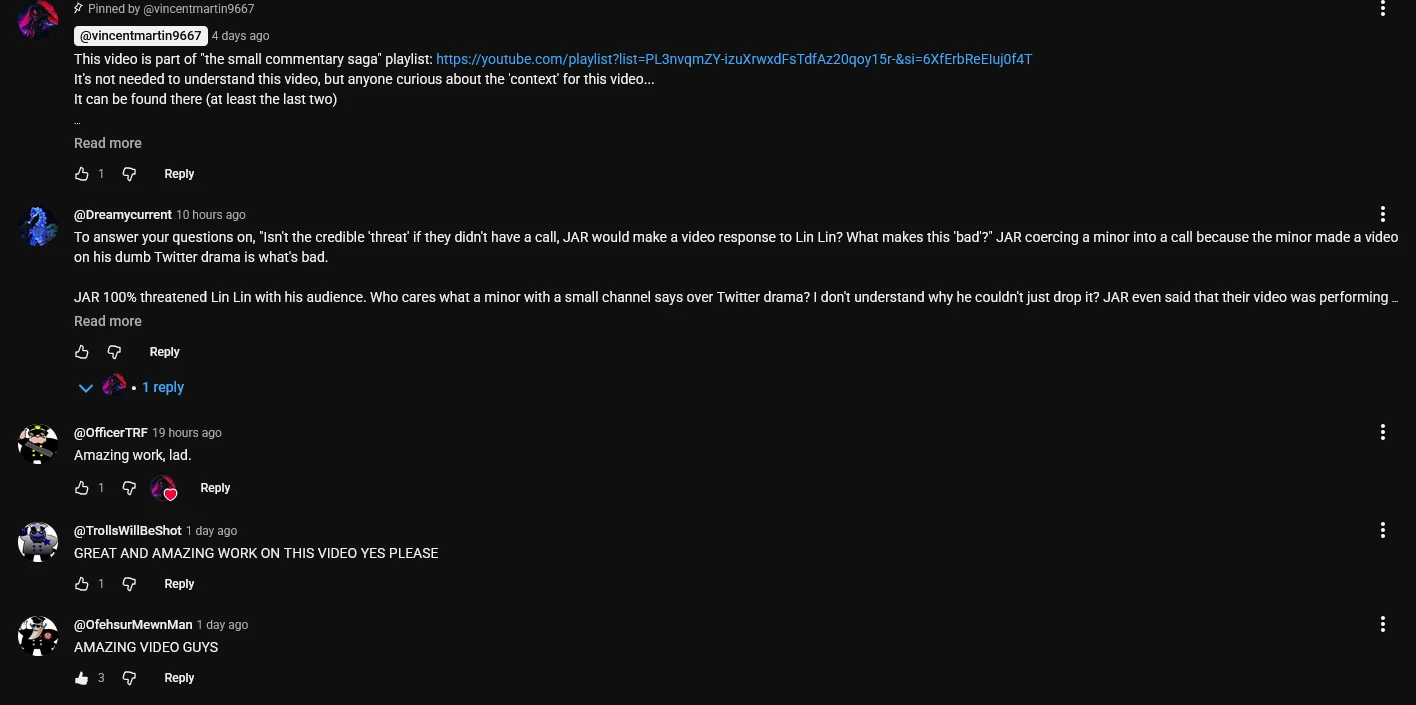This screenshot has height=705, width=1416.
Task: Reply to @OfehsurMewnMan's comment
Action: [179, 678]
